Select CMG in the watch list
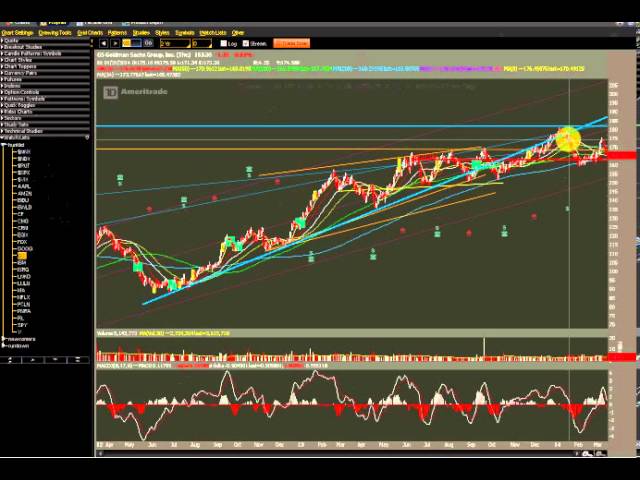The height and width of the screenshot is (480, 640). (23, 221)
